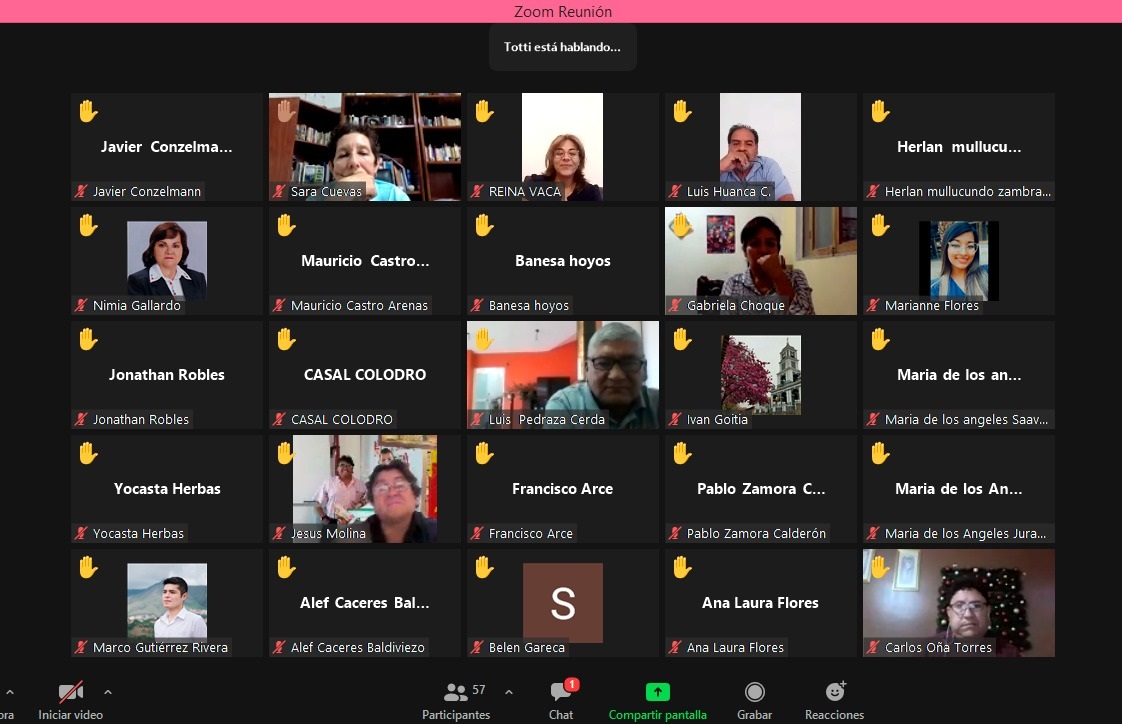The width and height of the screenshot is (1122, 724).
Task: Open the Chat with unread message
Action: point(561,693)
